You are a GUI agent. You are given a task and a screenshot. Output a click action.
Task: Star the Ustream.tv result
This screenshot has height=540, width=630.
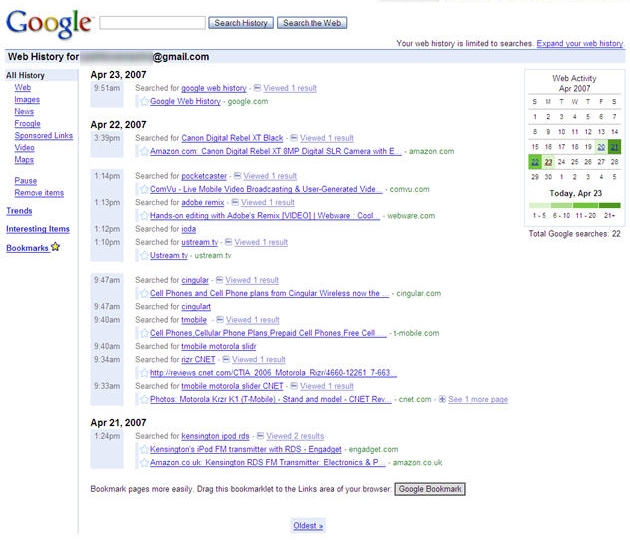pos(144,256)
